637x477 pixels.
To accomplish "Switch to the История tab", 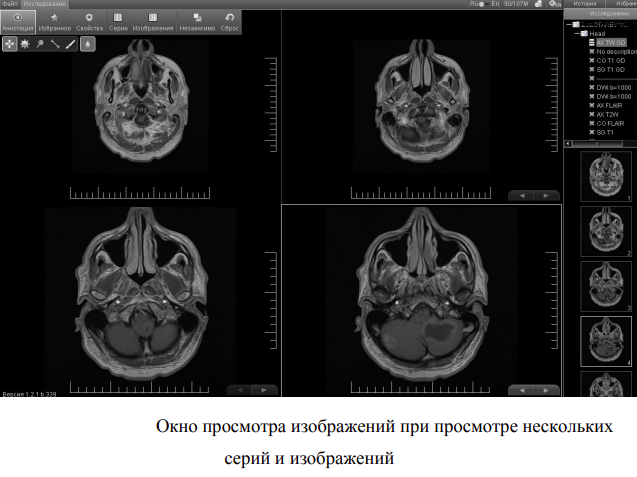I will click(585, 4).
